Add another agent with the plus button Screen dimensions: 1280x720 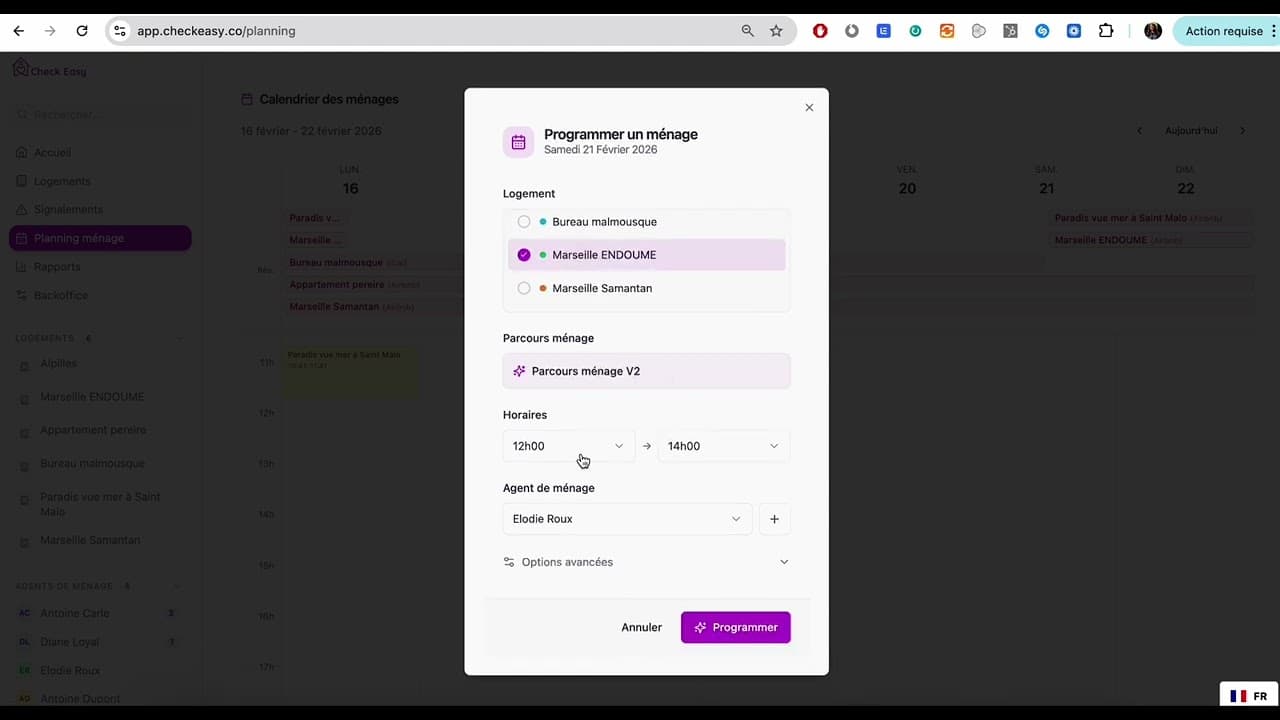tap(774, 519)
